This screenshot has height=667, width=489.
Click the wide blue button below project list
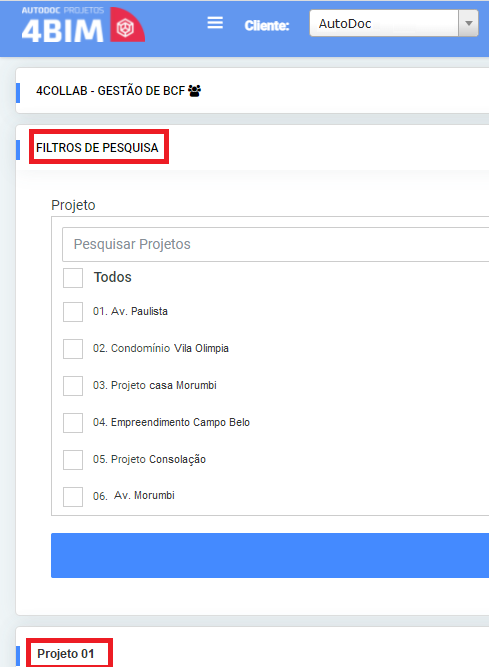pyautogui.click(x=270, y=555)
